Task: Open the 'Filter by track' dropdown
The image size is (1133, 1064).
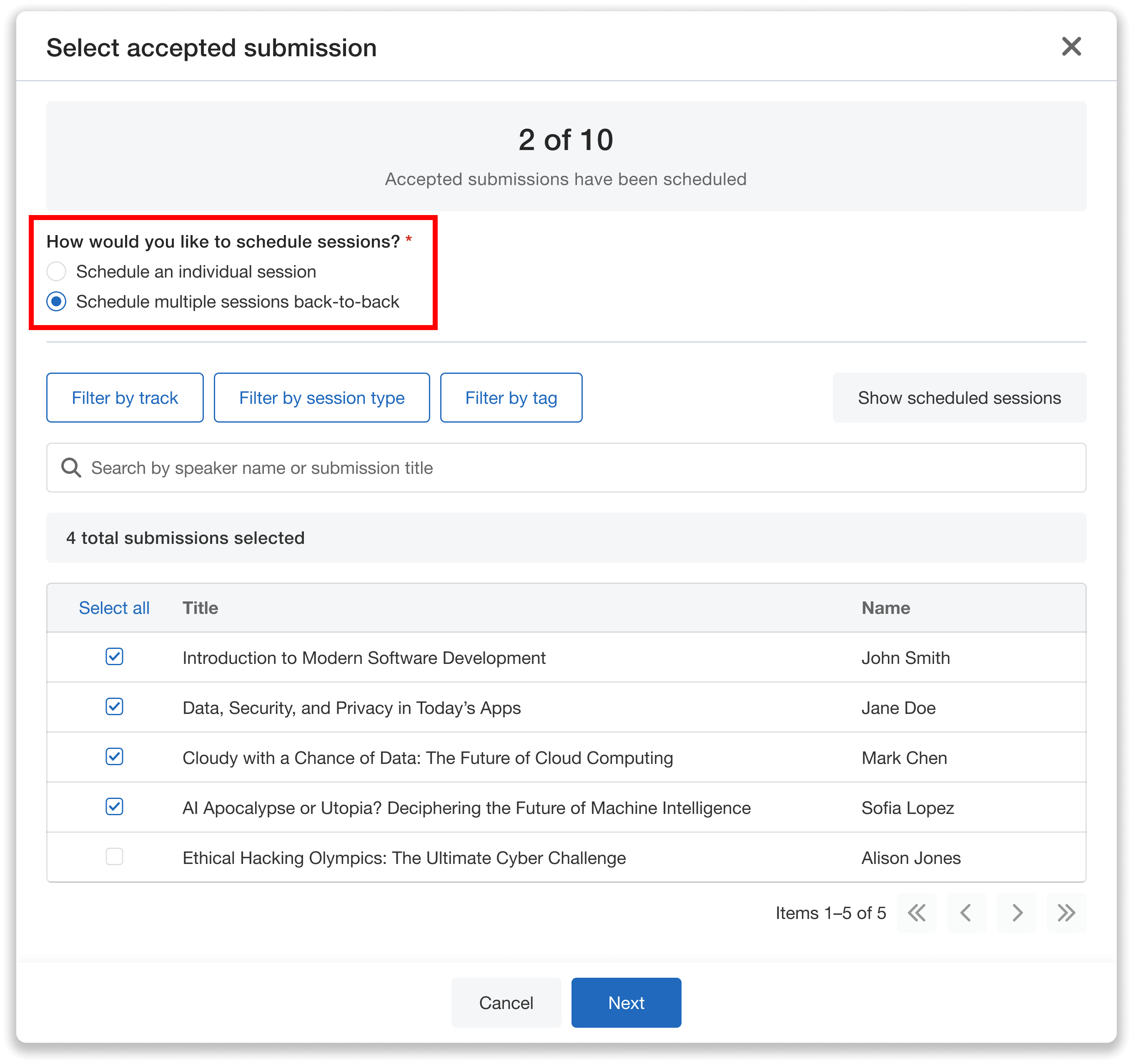Action: point(125,397)
